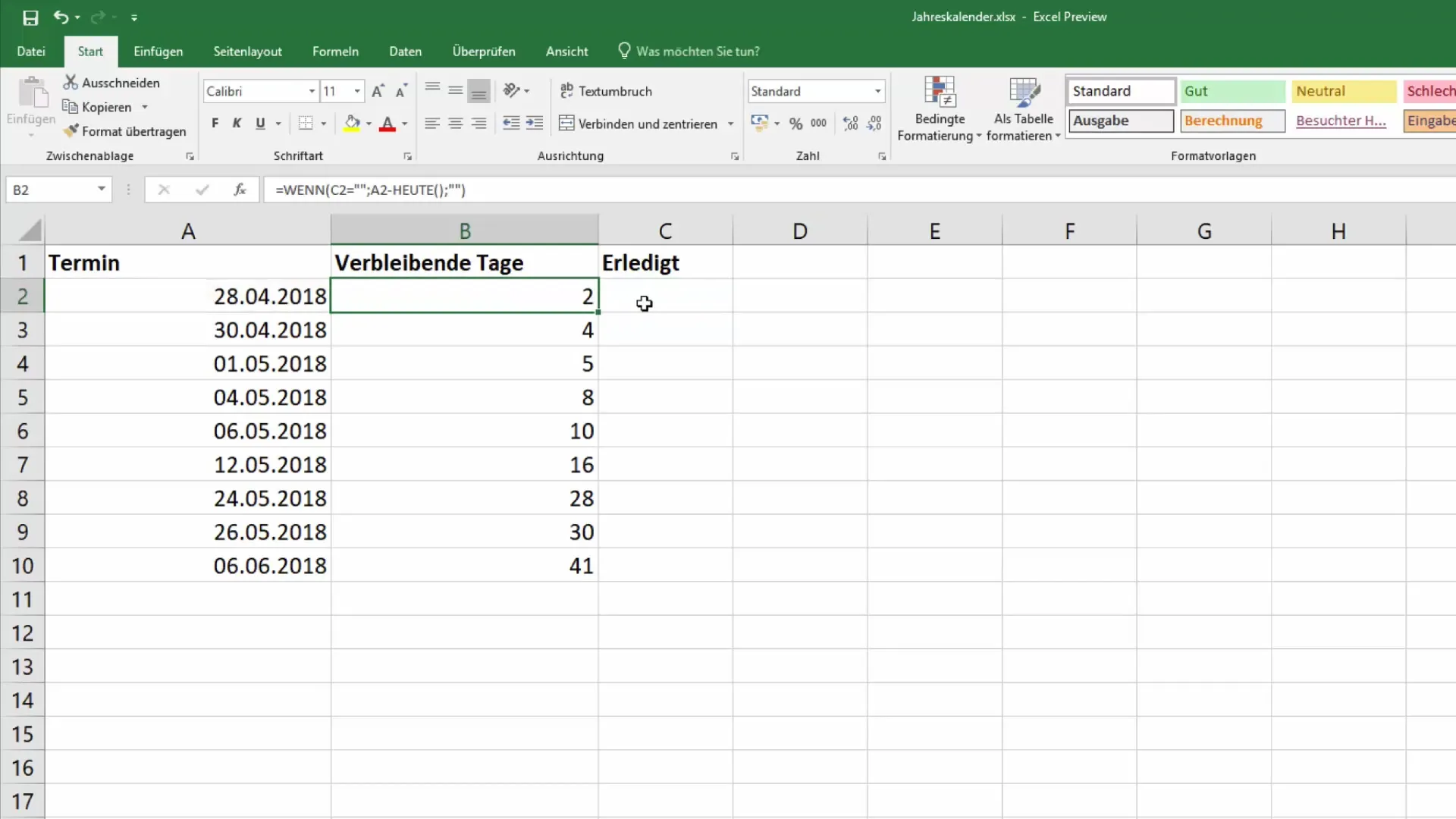Viewport: 1456px width, 819px height.
Task: Click Verbinden und zentrieren button
Action: [x=639, y=124]
